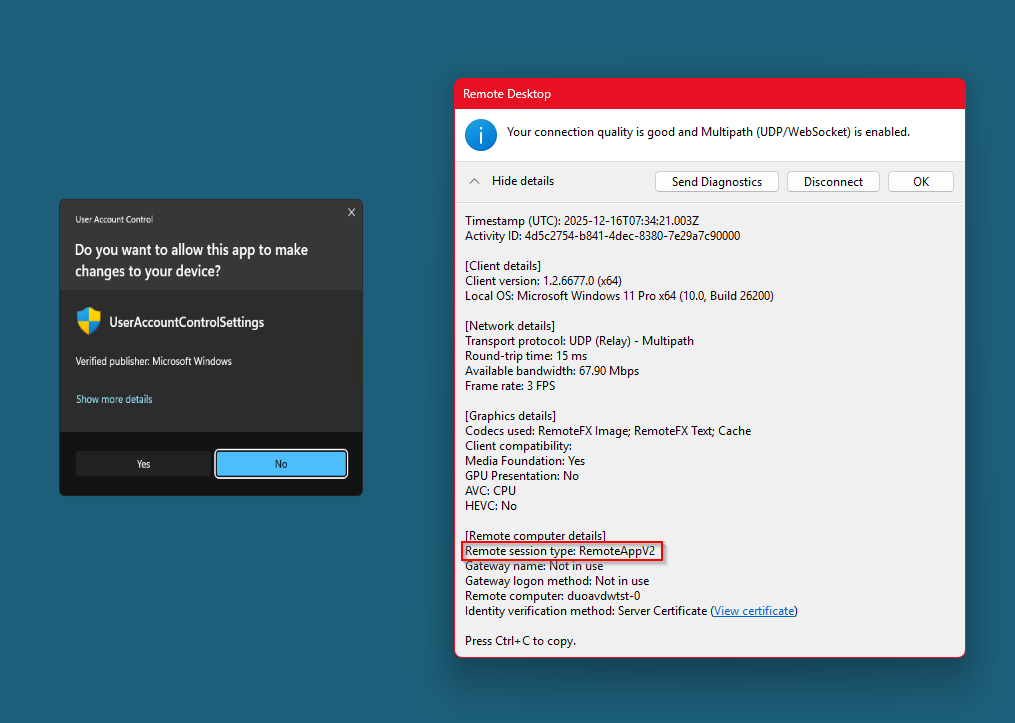Screen dimensions: 1015x723
Task: Select the highlighted Remote session type line
Action: pos(563,551)
